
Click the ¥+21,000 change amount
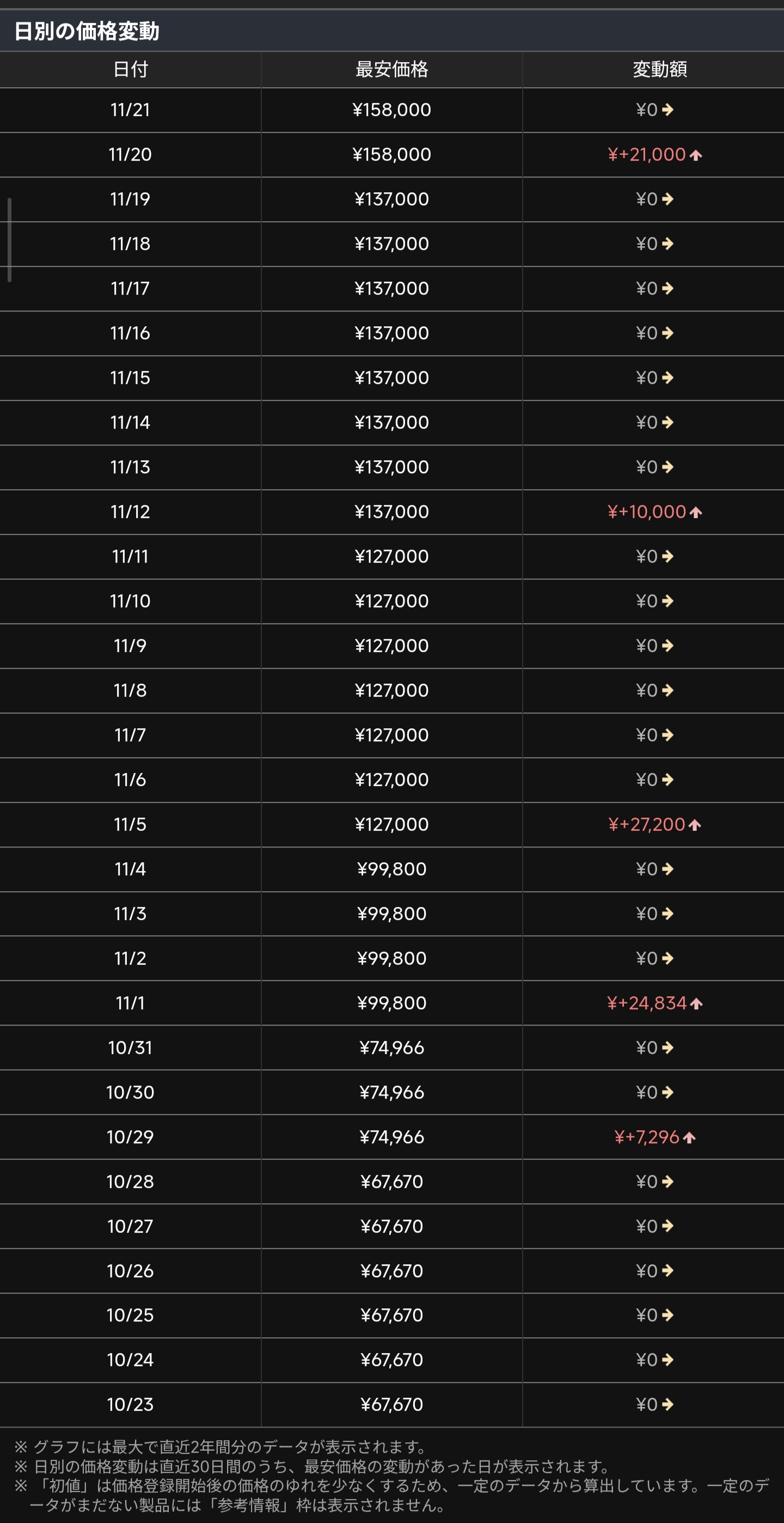pyautogui.click(x=646, y=155)
